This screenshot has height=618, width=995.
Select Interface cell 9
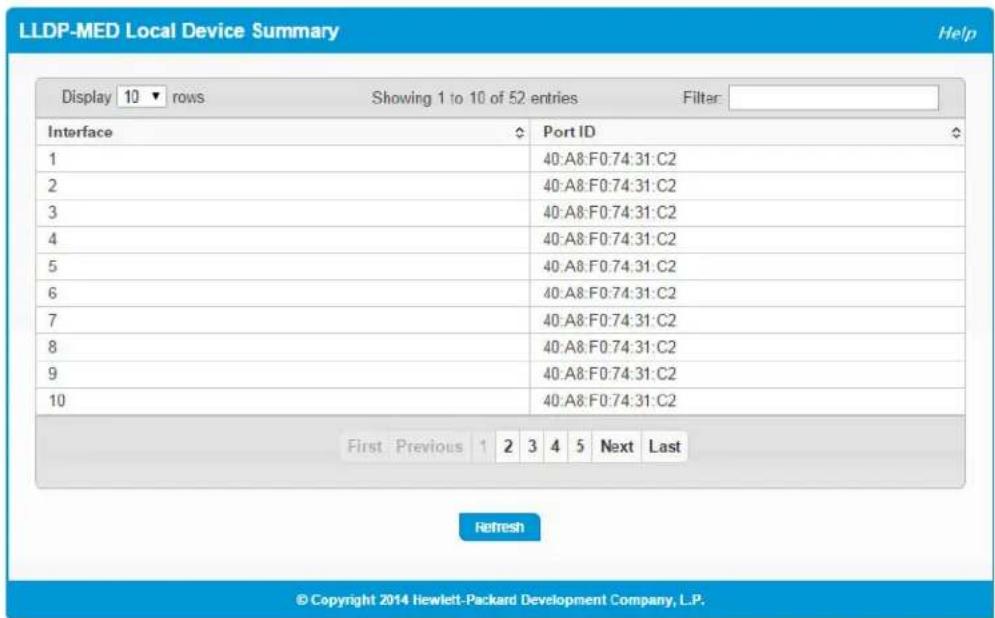click(283, 374)
